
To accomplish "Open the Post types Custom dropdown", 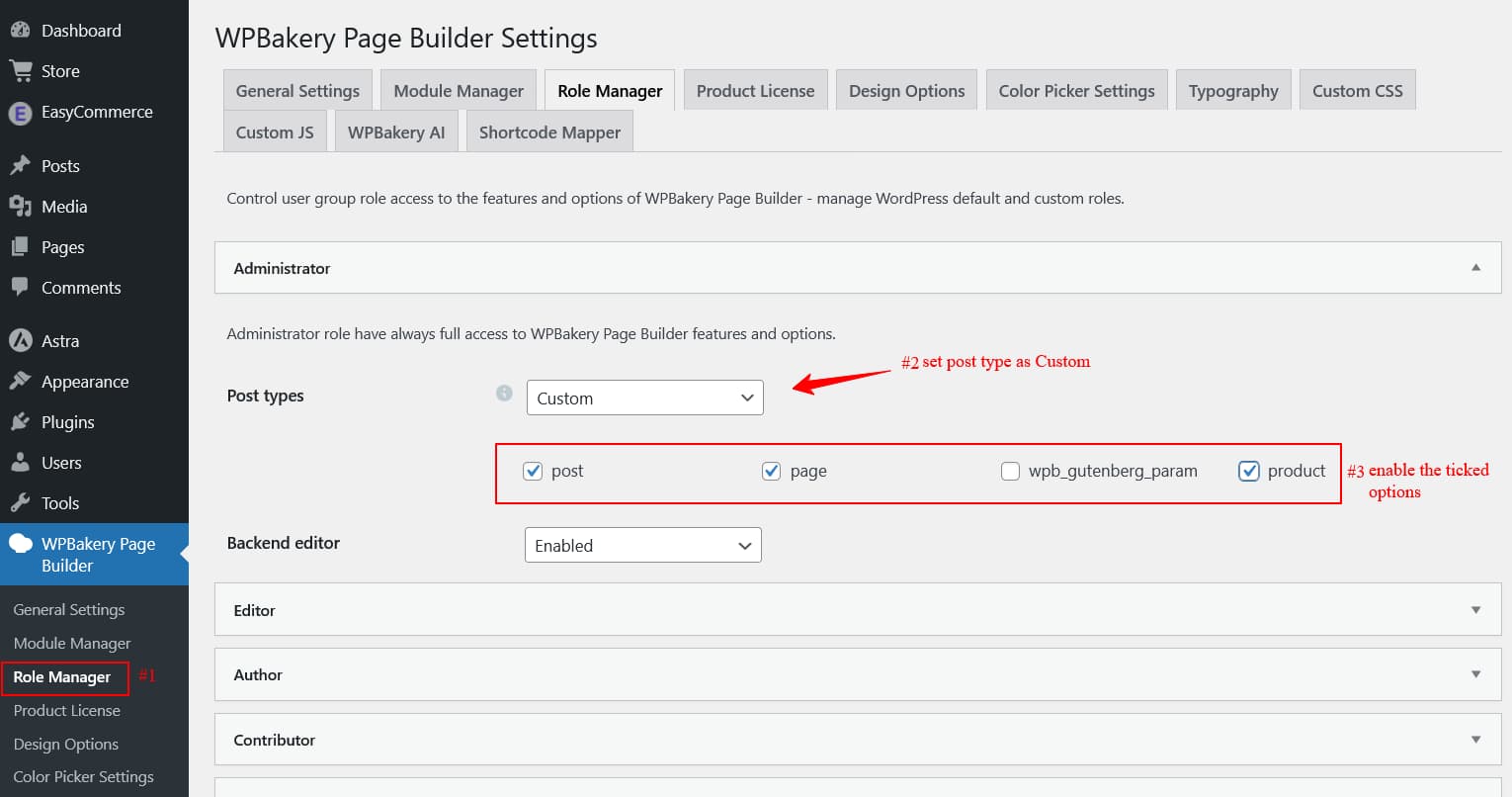I will point(644,398).
